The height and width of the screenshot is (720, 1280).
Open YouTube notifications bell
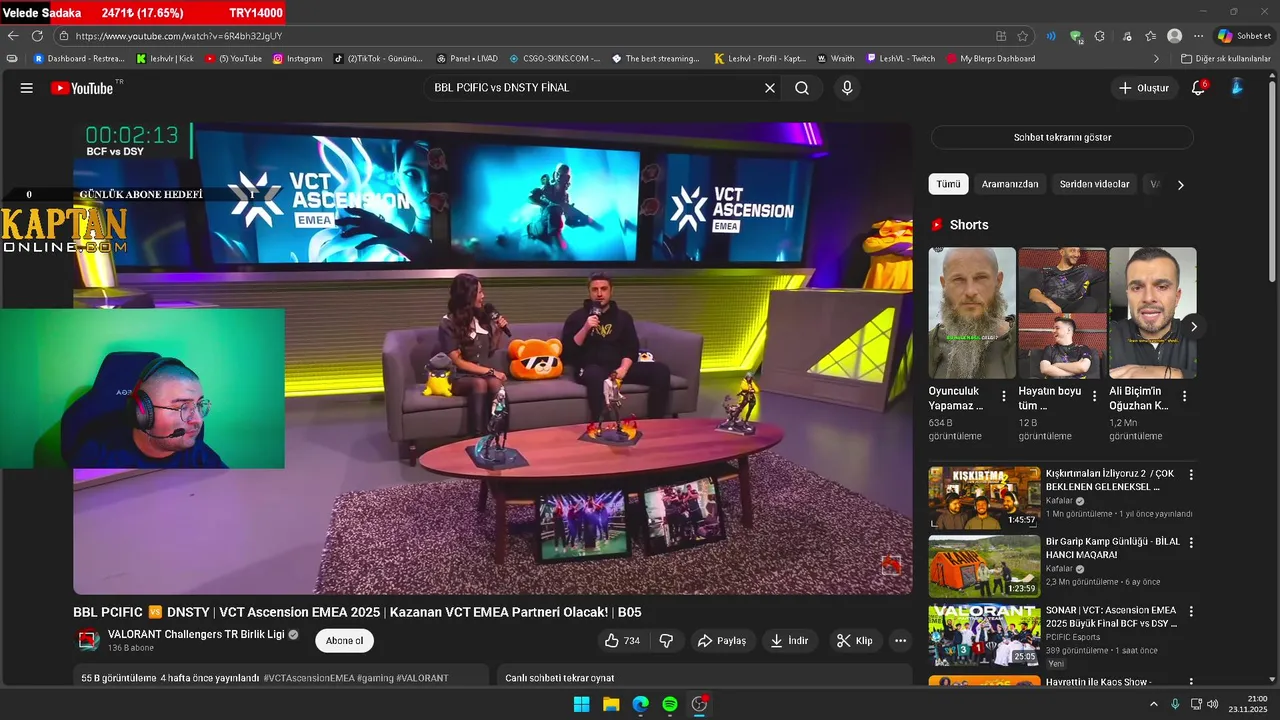pyautogui.click(x=1198, y=88)
